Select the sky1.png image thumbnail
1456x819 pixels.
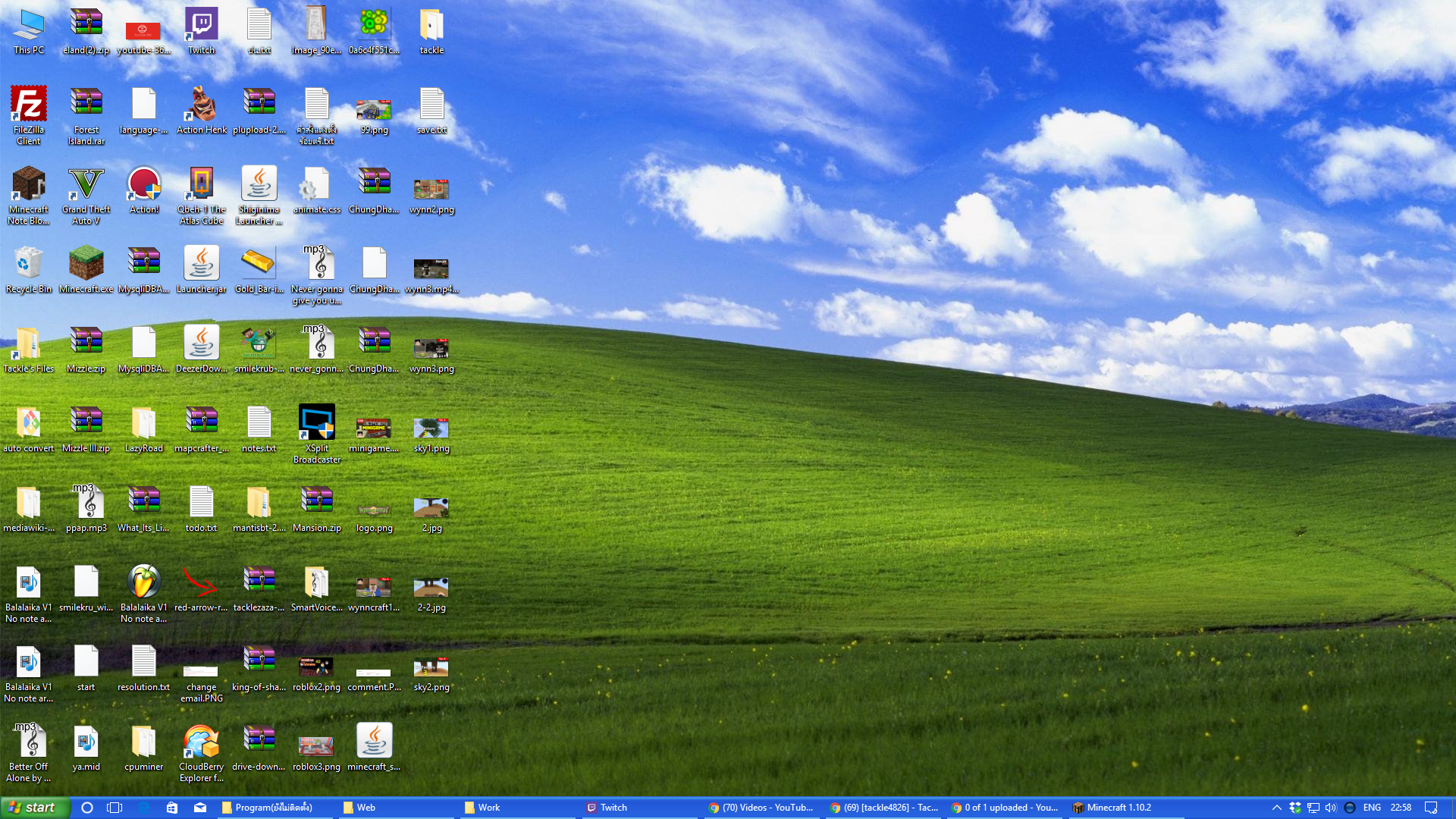(x=432, y=434)
